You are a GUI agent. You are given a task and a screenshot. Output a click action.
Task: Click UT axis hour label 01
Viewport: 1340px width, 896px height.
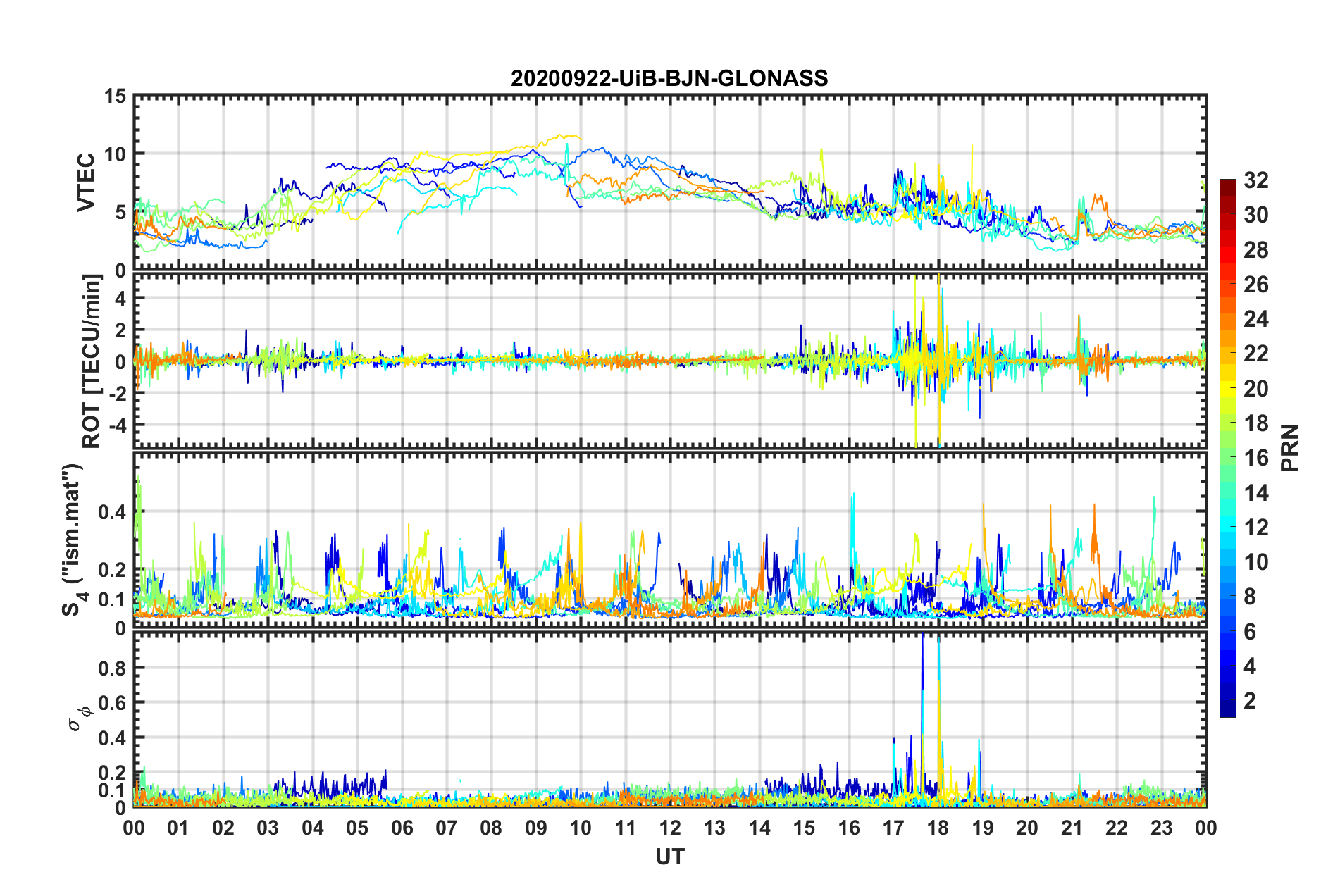[x=178, y=828]
